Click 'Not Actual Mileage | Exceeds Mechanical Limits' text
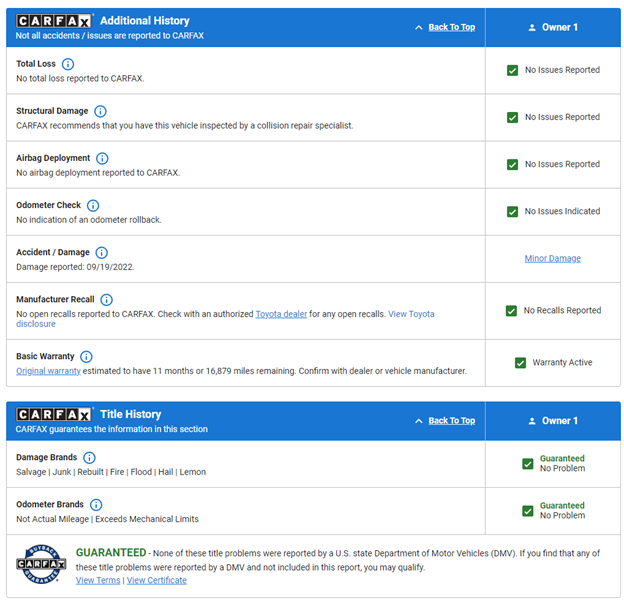Image resolution: width=624 pixels, height=601 pixels. [107, 519]
